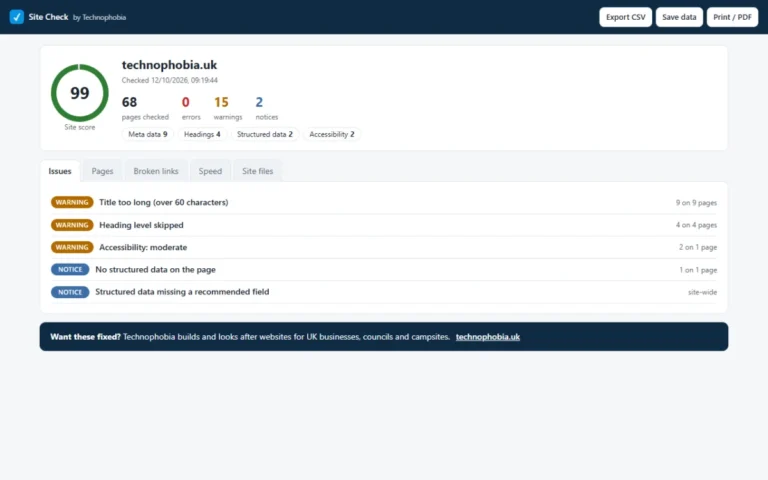Click the site score 99 circular gauge
768x480 pixels.
pos(80,93)
